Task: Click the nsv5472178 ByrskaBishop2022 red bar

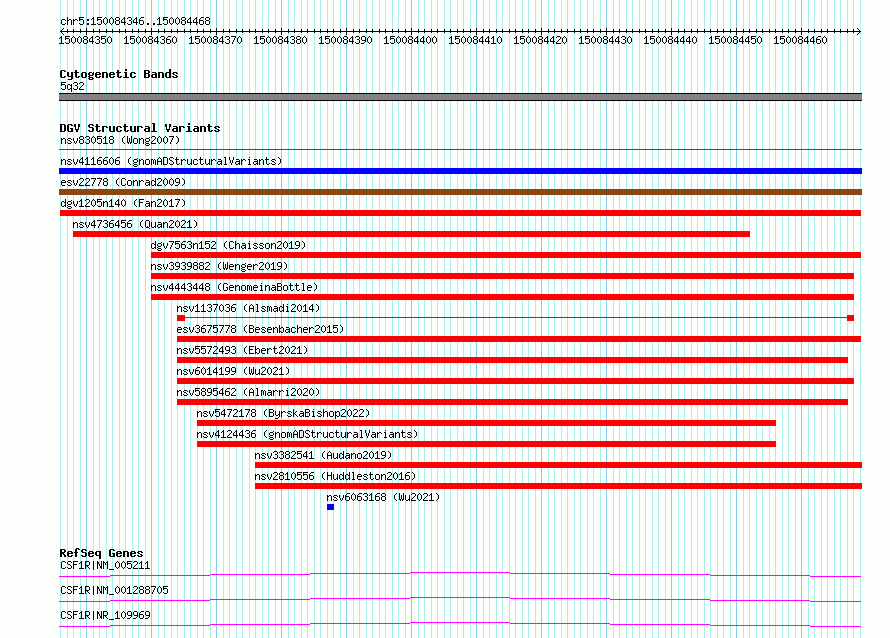Action: [x=486, y=423]
